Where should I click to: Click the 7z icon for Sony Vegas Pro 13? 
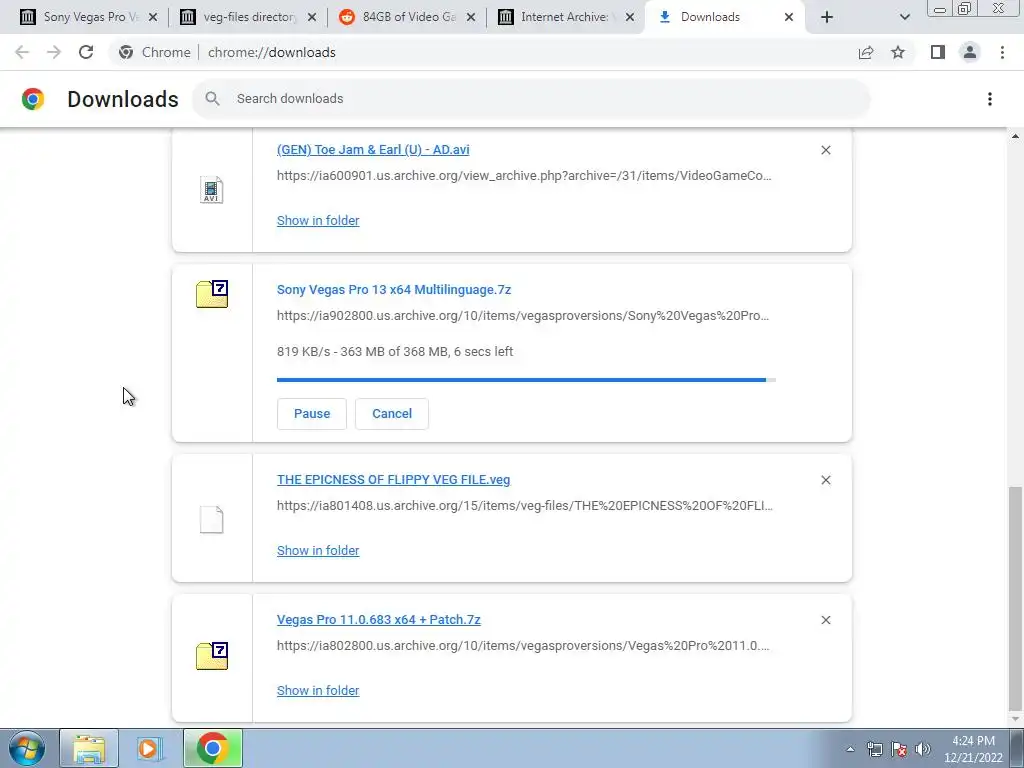point(212,294)
